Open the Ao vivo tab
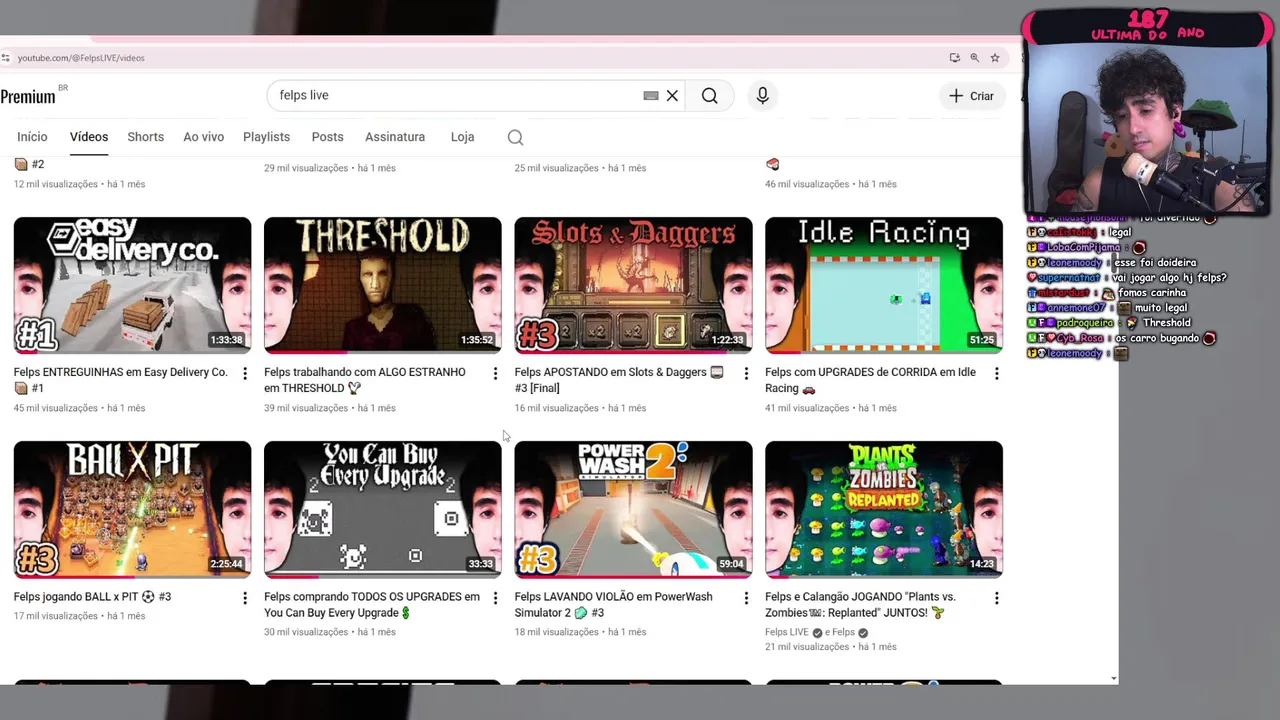The width and height of the screenshot is (1280, 720). point(203,137)
